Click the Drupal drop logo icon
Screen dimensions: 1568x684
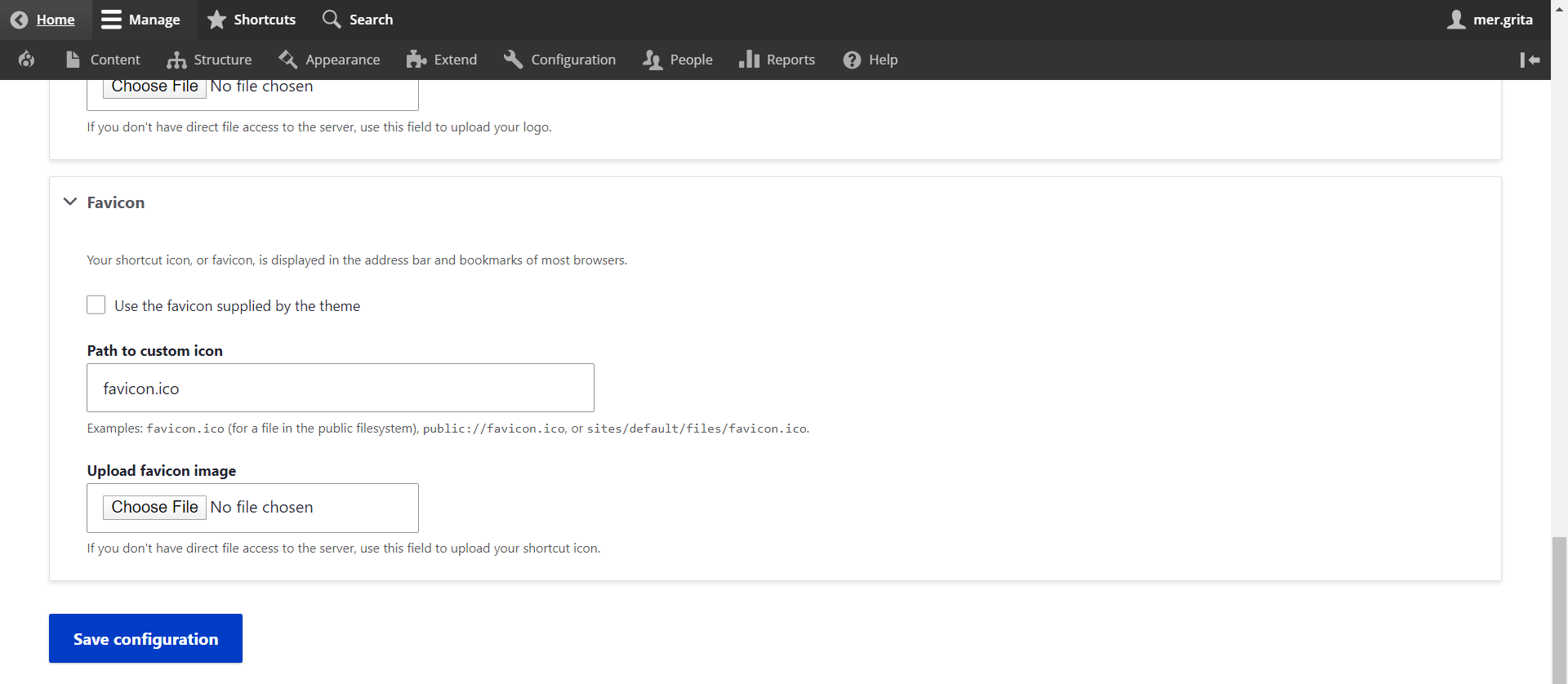pyautogui.click(x=26, y=60)
